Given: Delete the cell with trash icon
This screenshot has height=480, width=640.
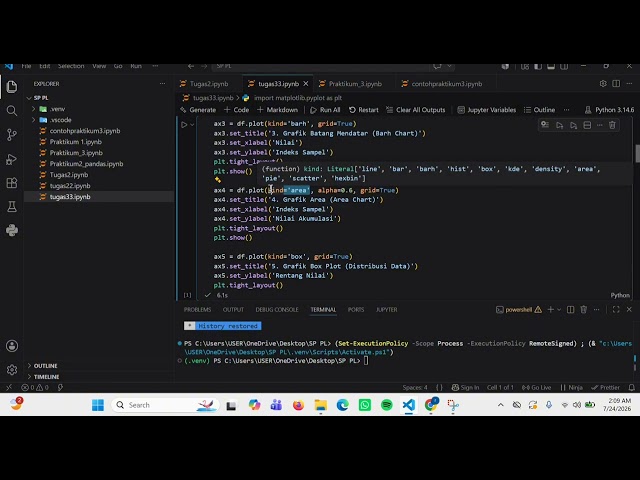Looking at the screenshot, I should [x=612, y=125].
